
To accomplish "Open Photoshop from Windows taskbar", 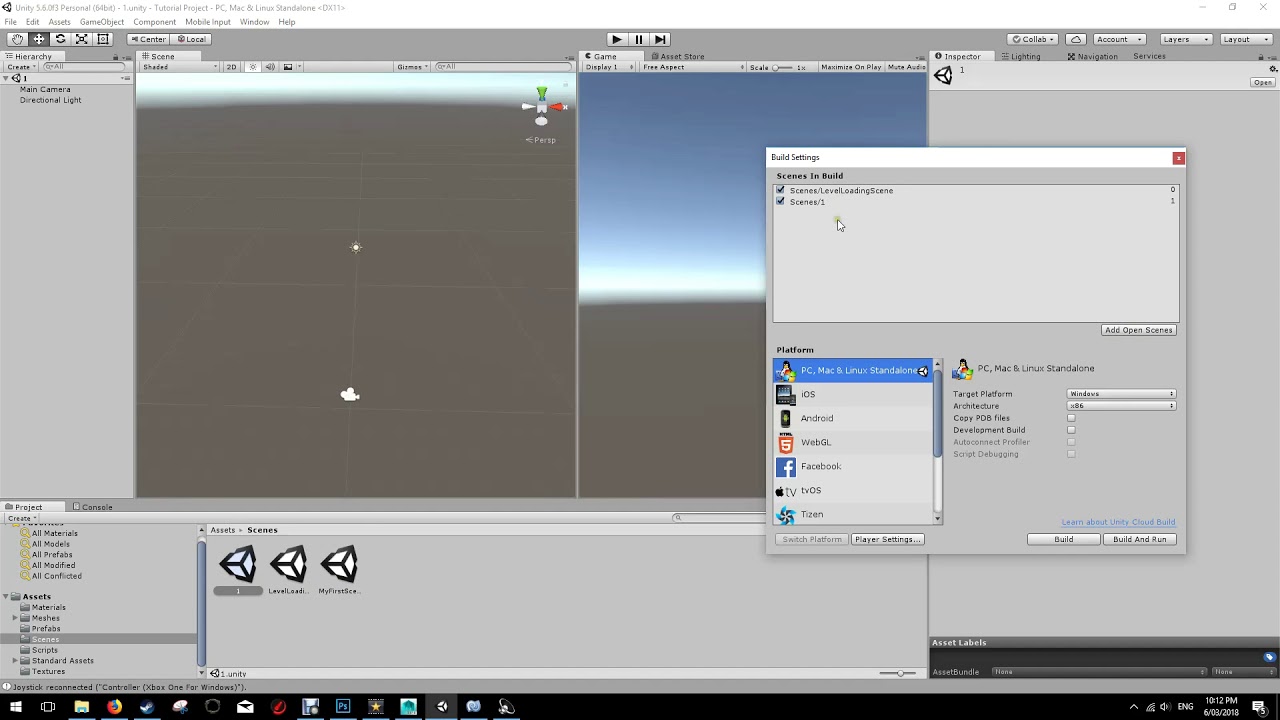I will click(x=343, y=707).
